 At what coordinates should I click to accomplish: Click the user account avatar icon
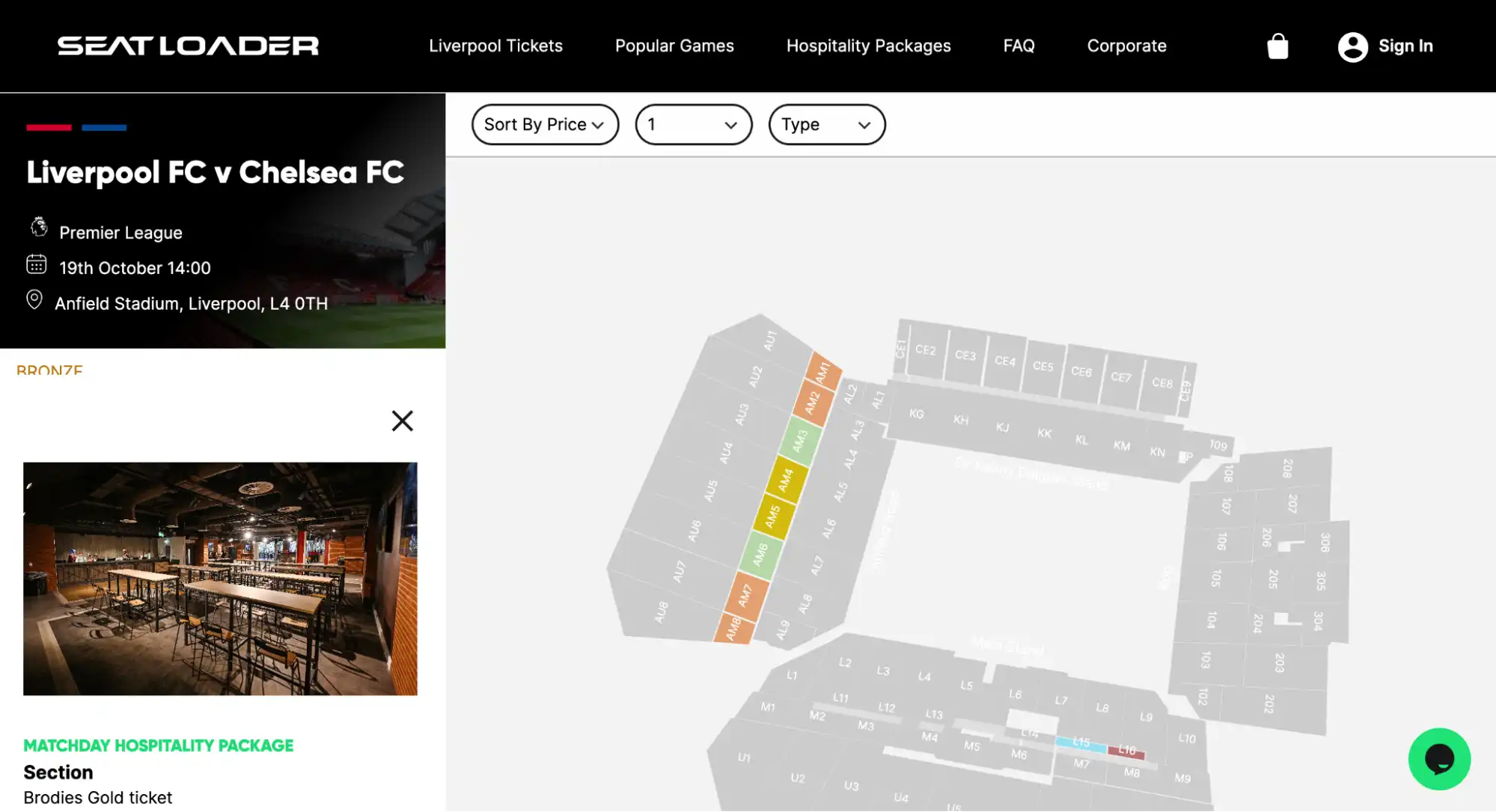pyautogui.click(x=1352, y=46)
